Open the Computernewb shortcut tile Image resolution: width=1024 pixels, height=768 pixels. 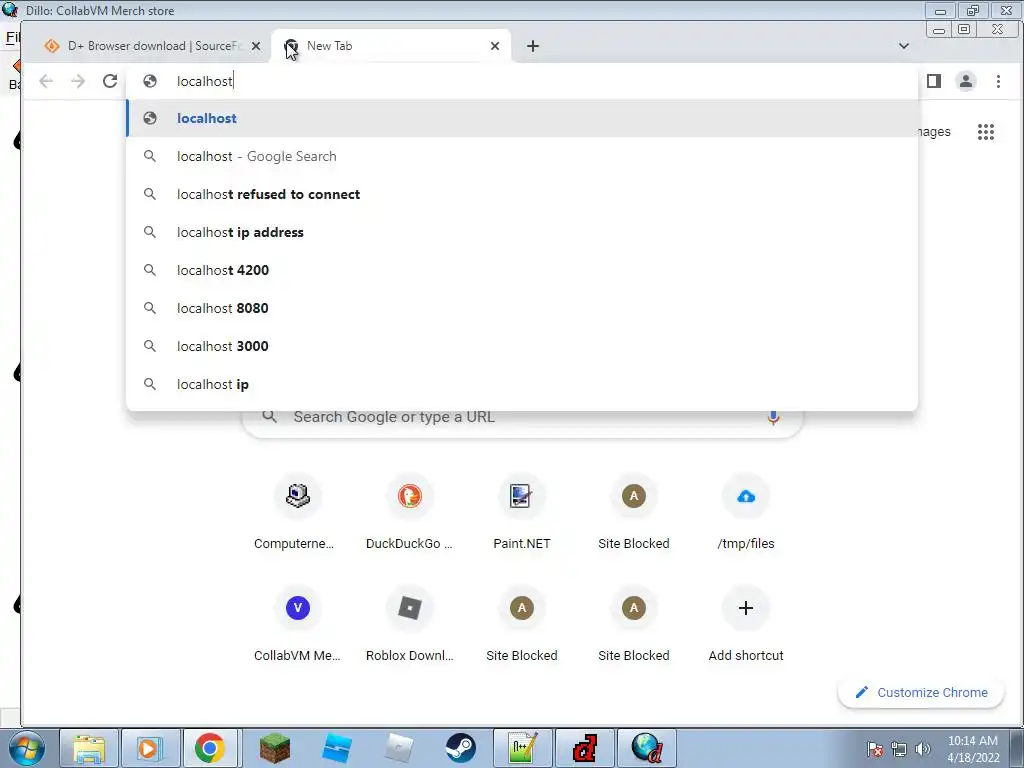click(297, 513)
